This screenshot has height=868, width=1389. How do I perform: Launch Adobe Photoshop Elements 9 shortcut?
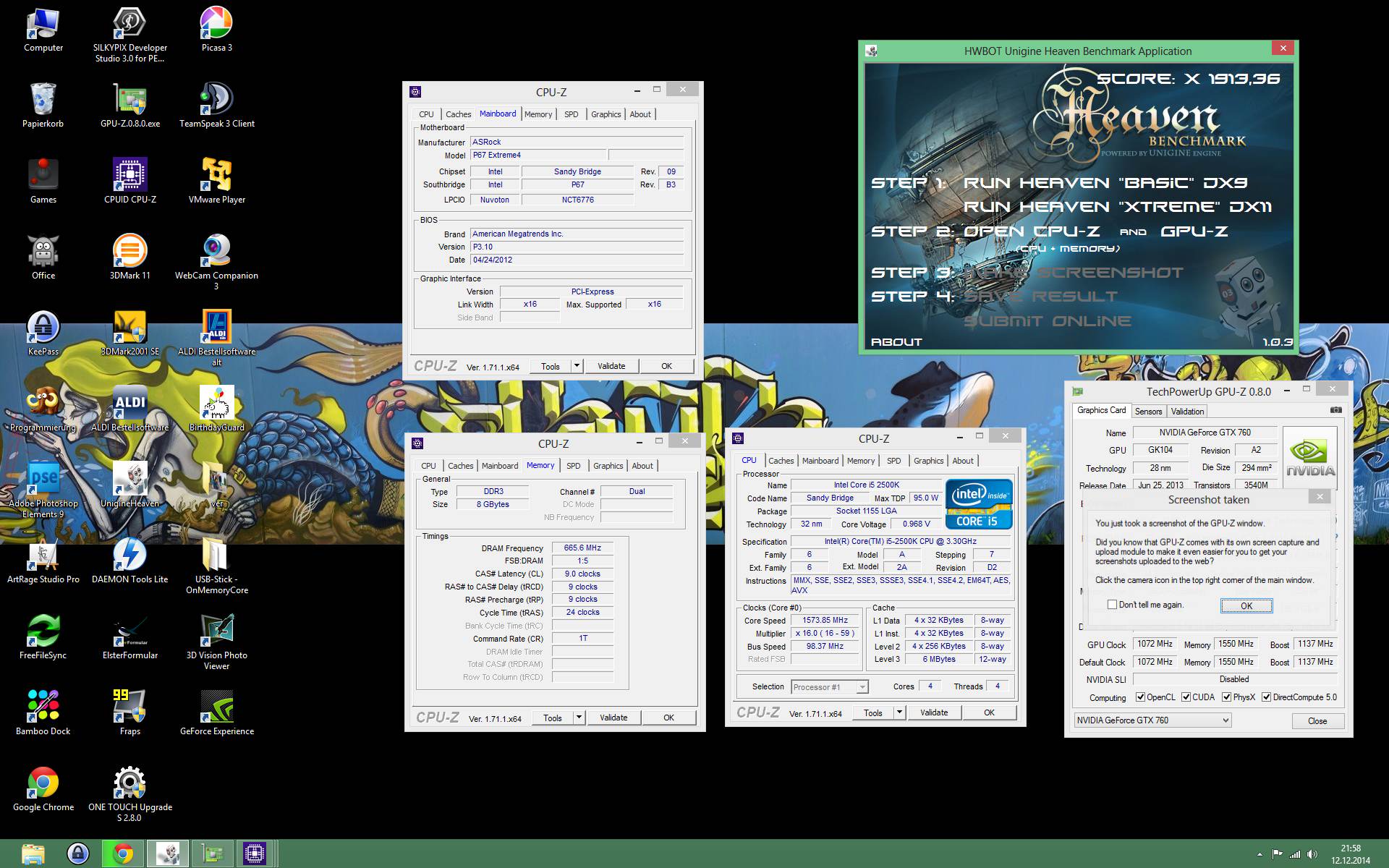(x=43, y=490)
